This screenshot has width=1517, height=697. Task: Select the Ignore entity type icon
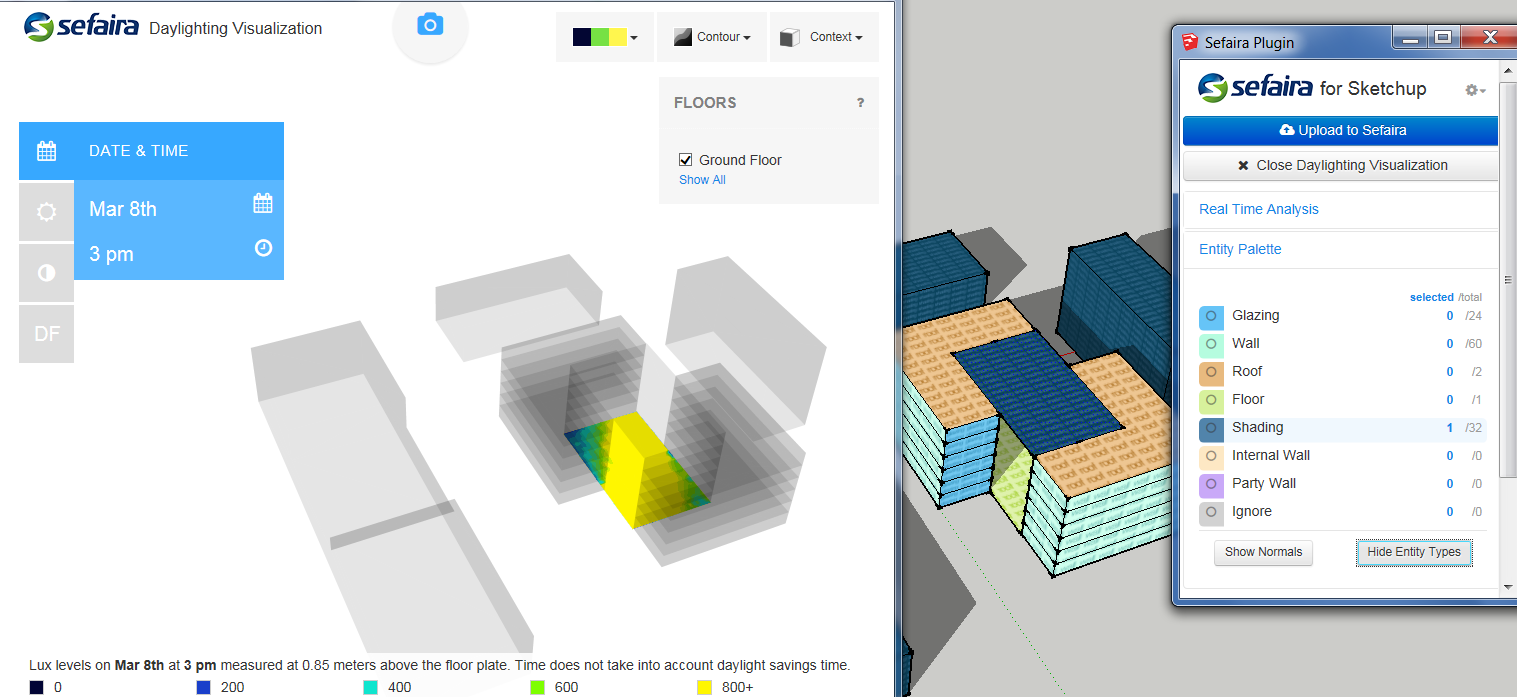coord(1211,512)
